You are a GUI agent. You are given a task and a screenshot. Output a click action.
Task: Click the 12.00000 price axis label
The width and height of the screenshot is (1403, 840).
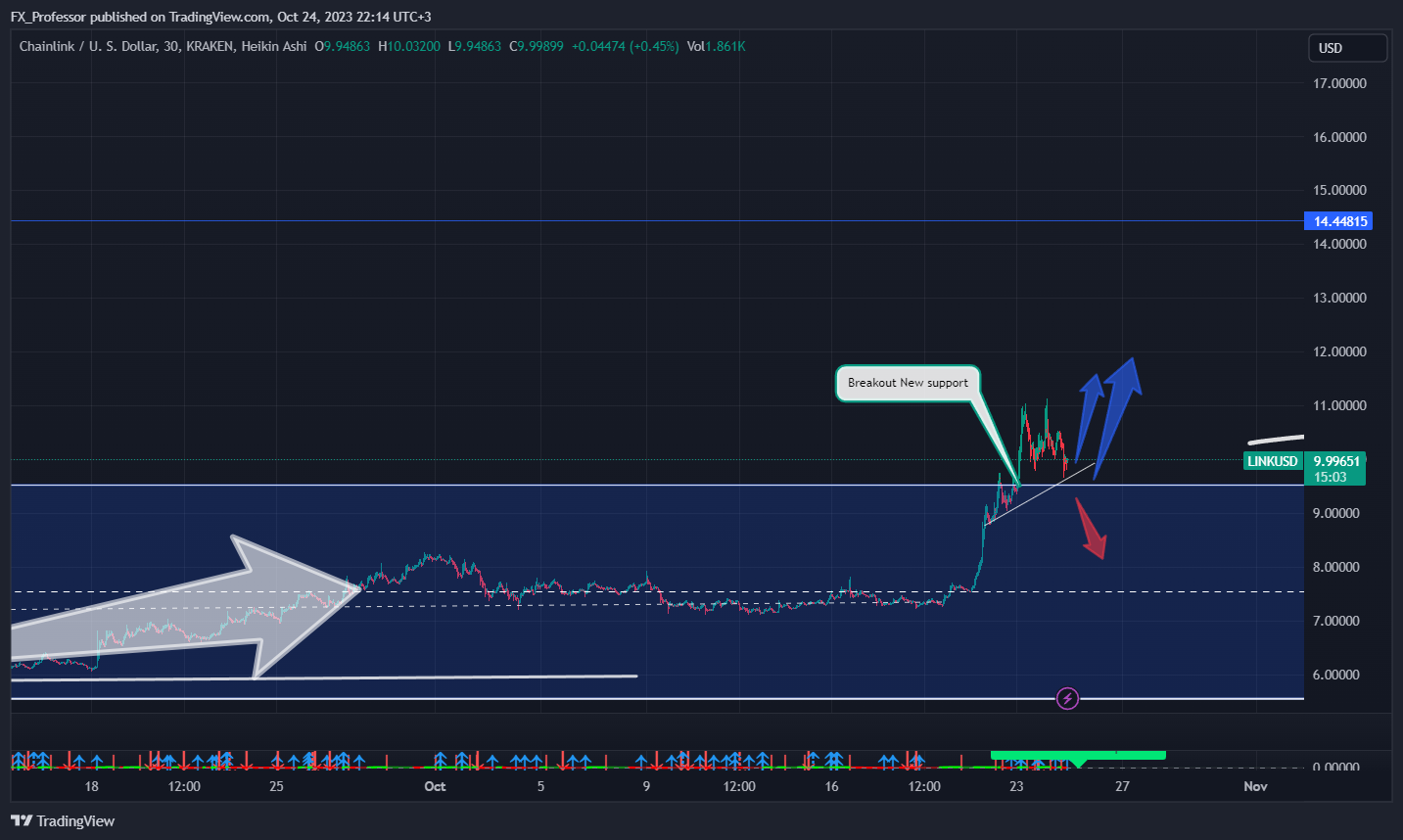pyautogui.click(x=1339, y=351)
